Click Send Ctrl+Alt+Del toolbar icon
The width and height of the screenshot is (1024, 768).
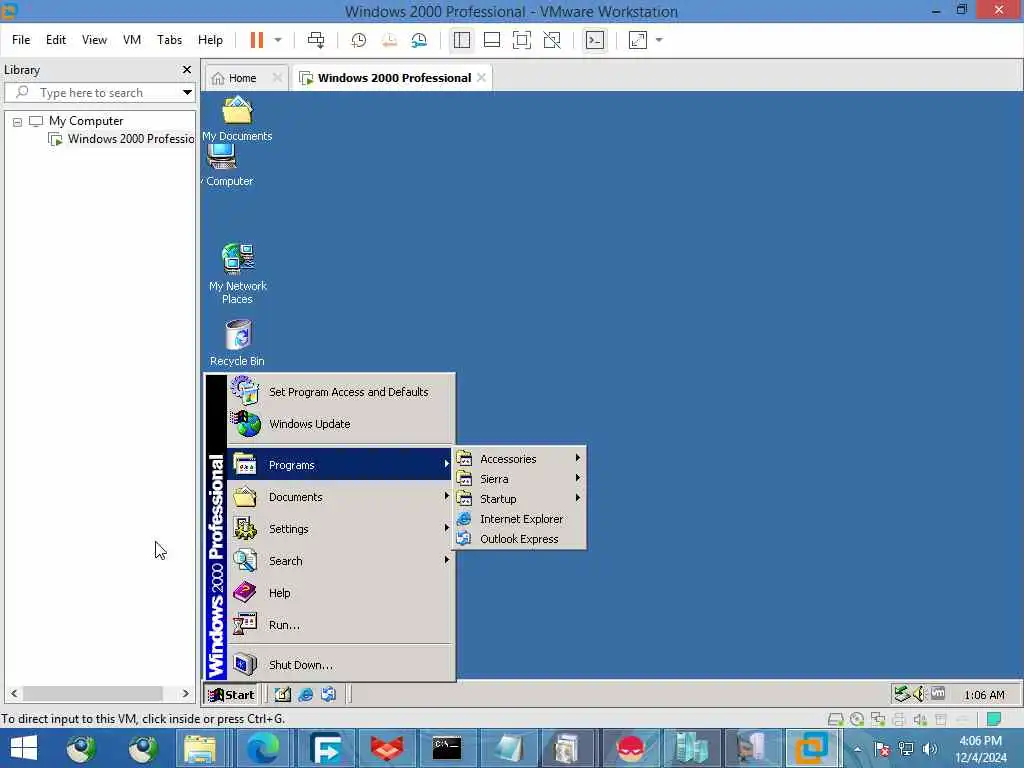coord(316,40)
